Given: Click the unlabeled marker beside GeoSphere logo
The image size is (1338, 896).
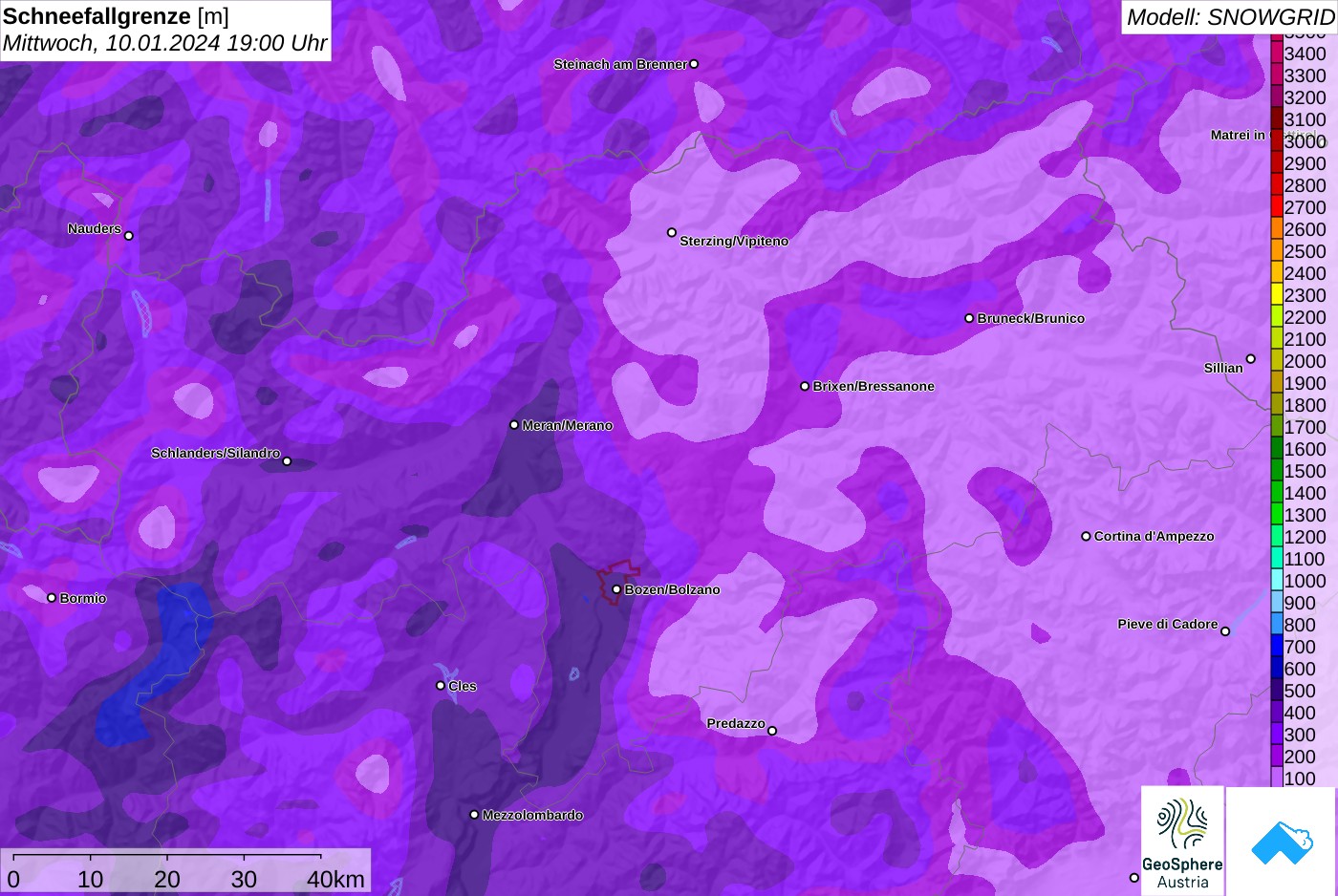Looking at the screenshot, I should [x=1134, y=878].
